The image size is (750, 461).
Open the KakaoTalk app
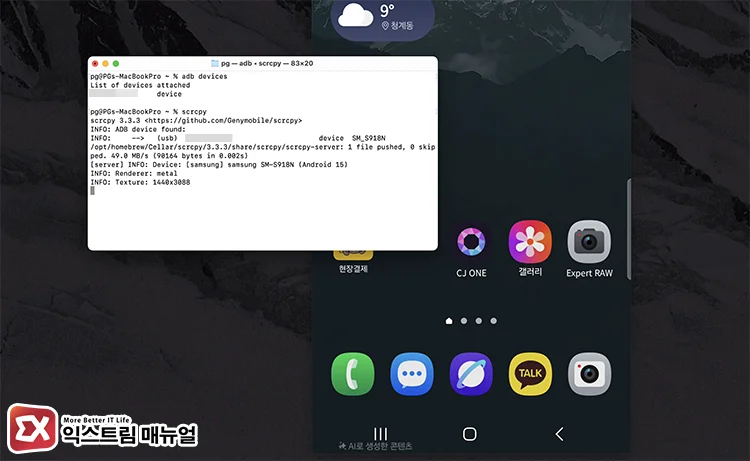530,373
